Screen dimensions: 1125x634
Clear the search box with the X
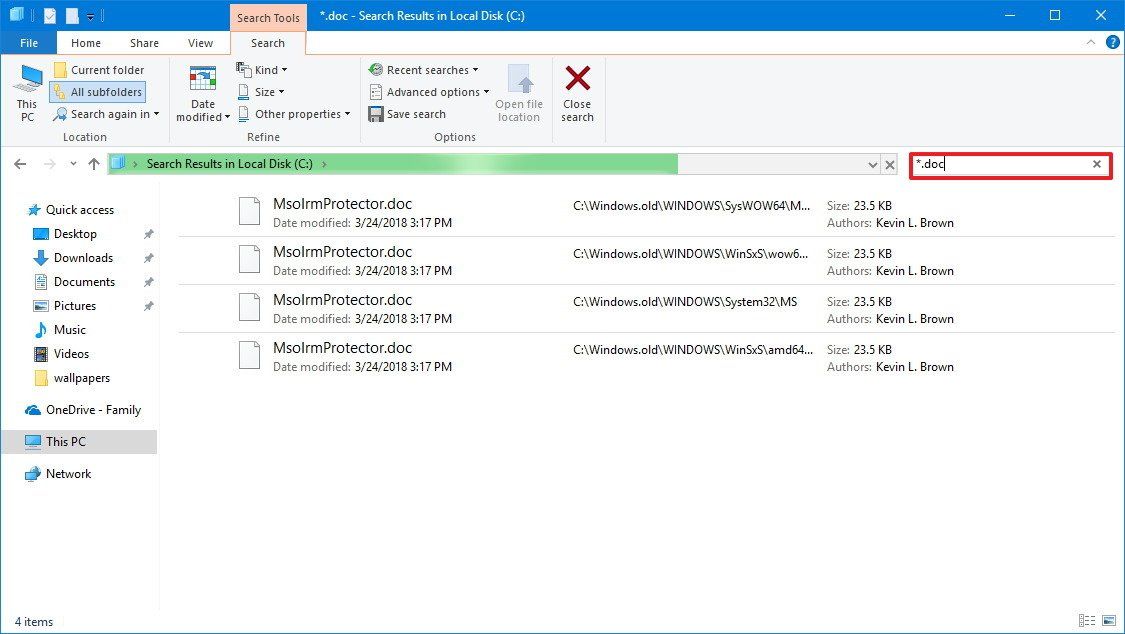(x=1096, y=164)
